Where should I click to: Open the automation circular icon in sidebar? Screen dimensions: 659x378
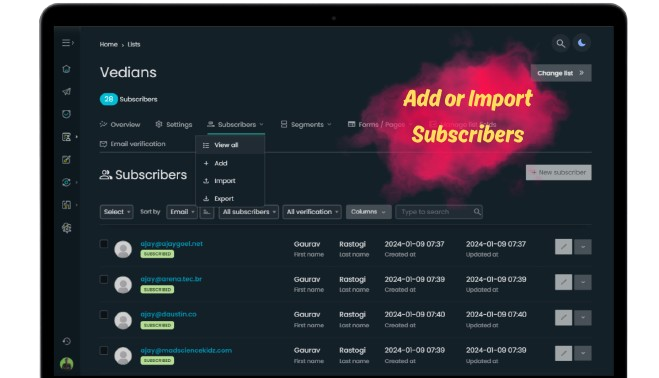[66, 182]
